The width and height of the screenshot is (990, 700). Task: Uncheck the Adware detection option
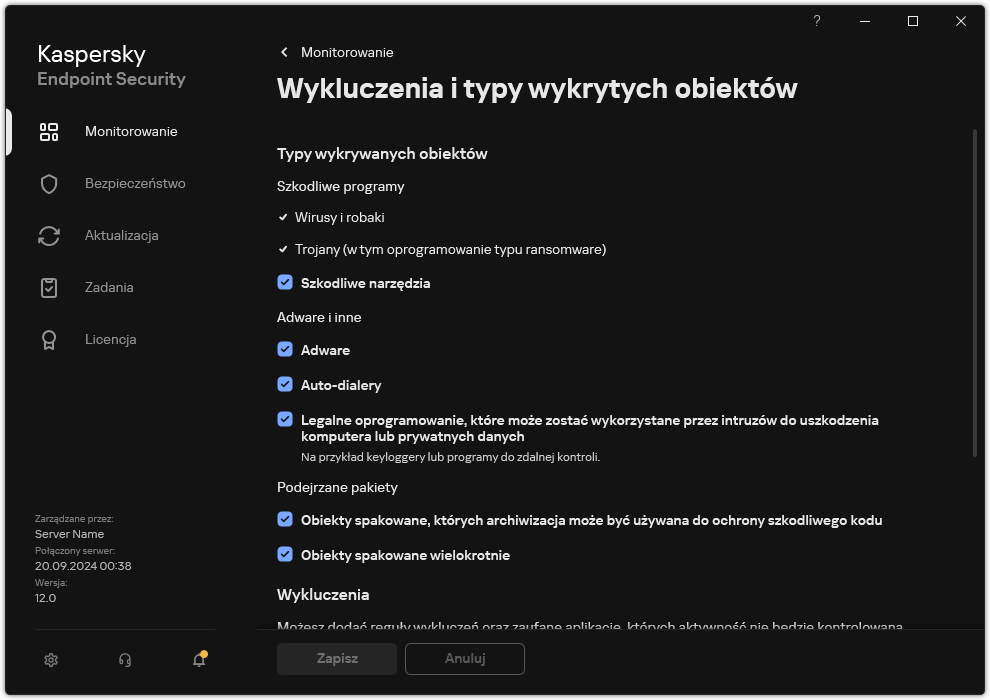(284, 350)
